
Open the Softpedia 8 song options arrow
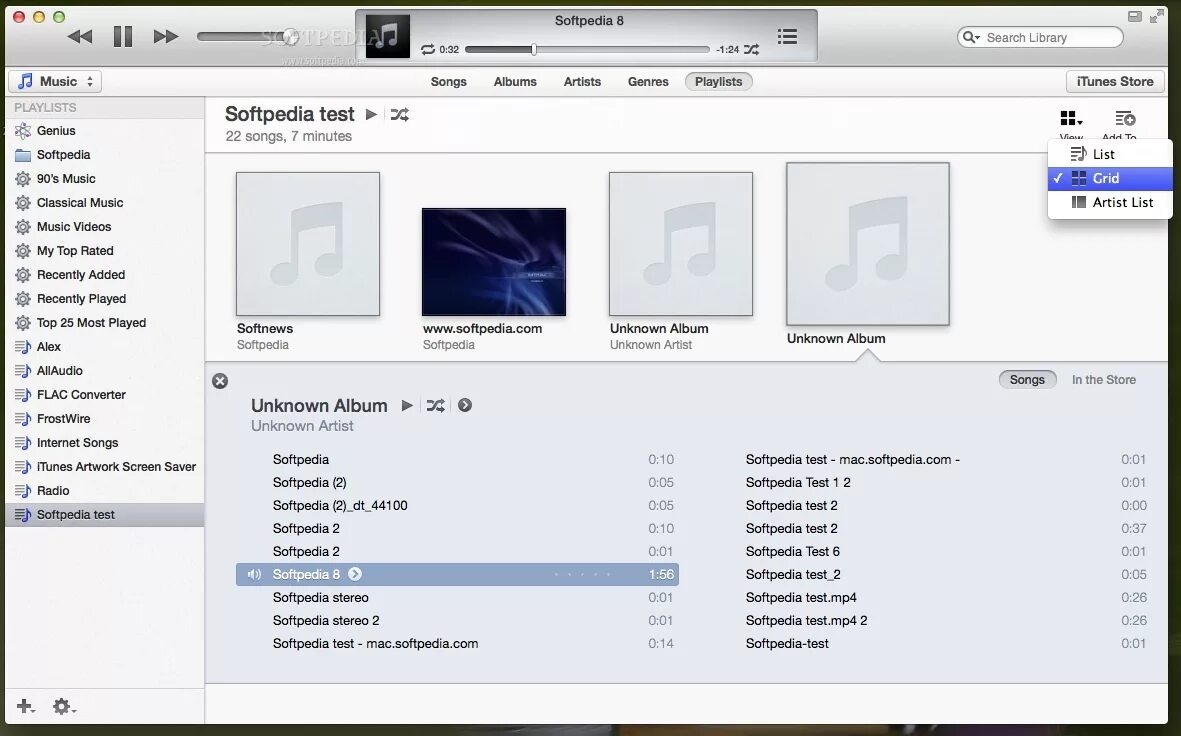pyautogui.click(x=355, y=574)
